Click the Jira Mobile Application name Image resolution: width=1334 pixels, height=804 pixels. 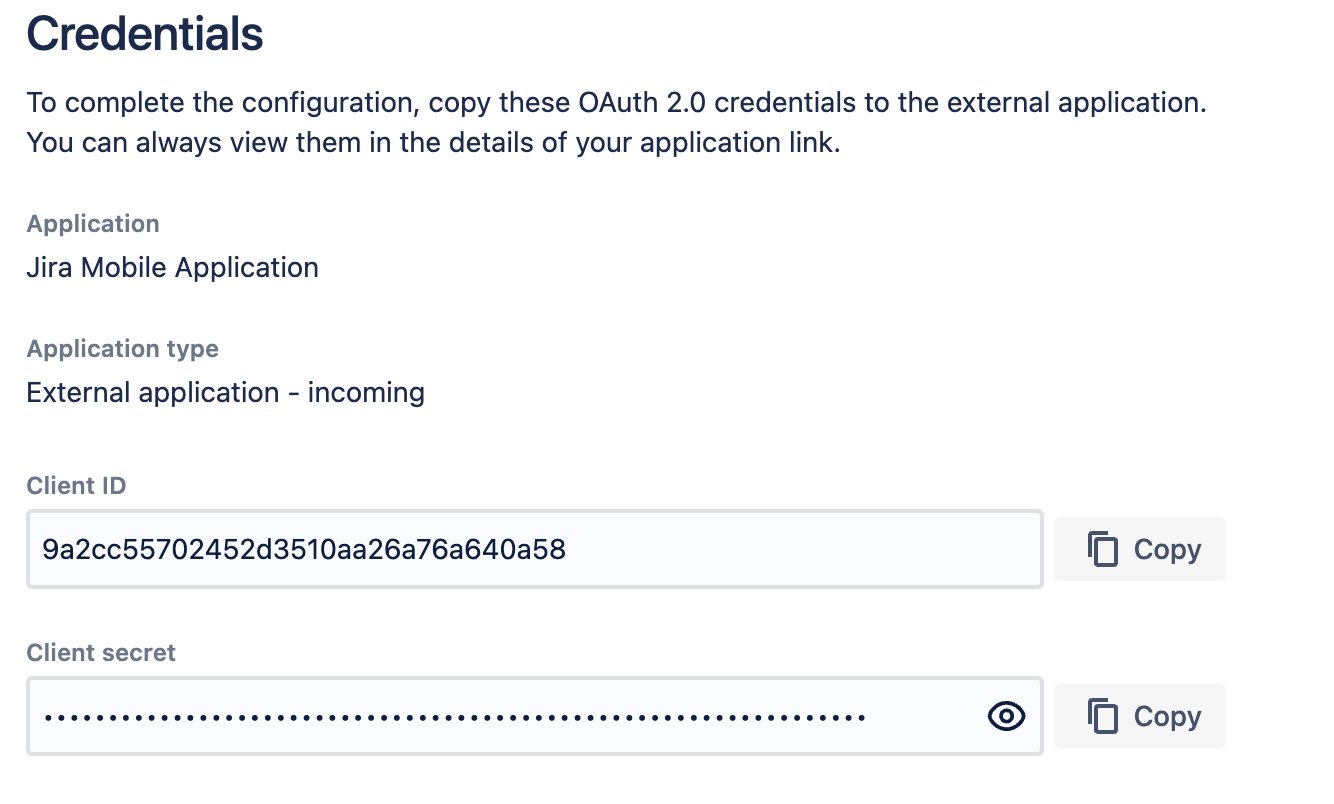point(173,268)
